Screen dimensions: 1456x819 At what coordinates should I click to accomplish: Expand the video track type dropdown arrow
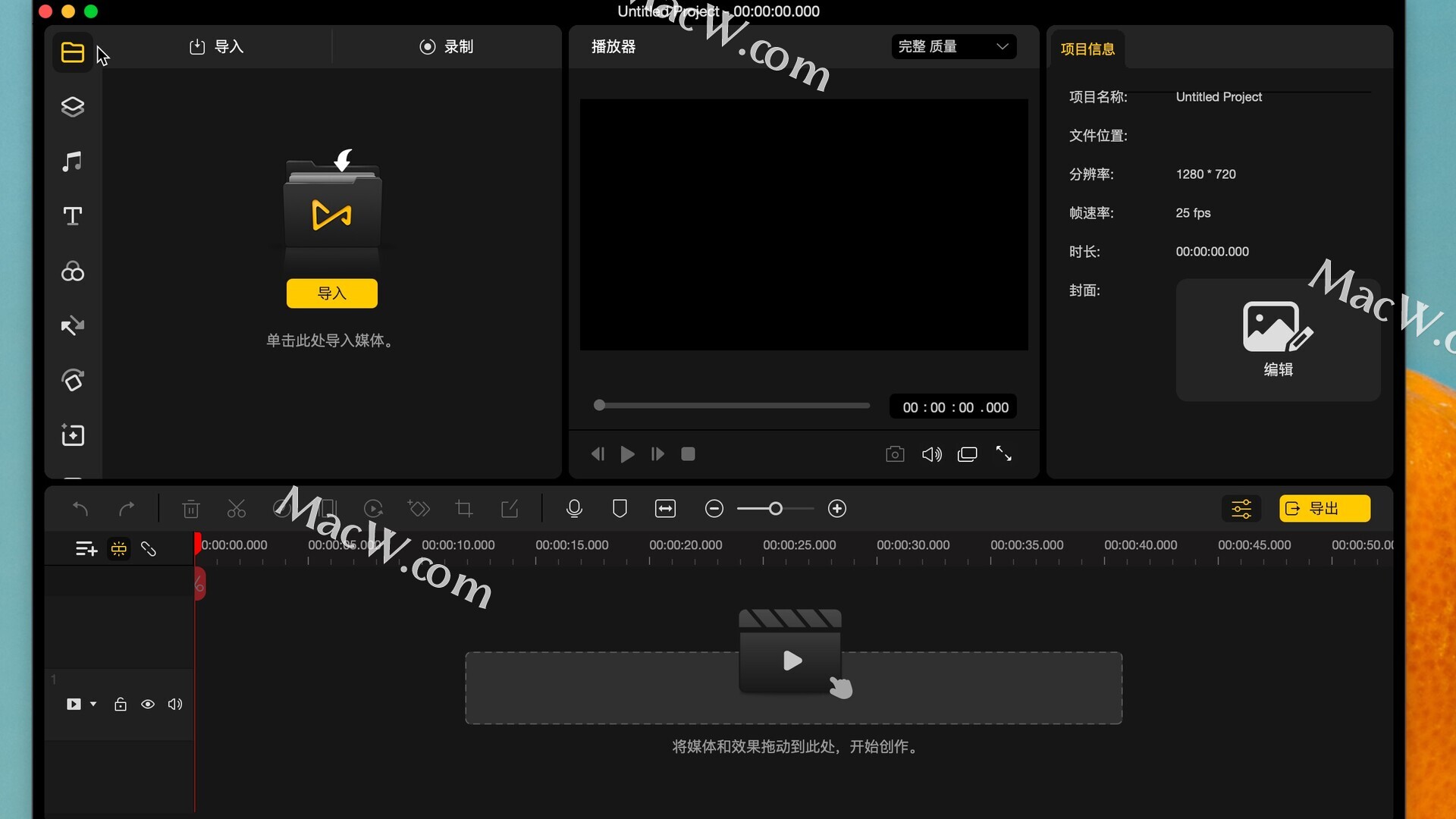(93, 704)
